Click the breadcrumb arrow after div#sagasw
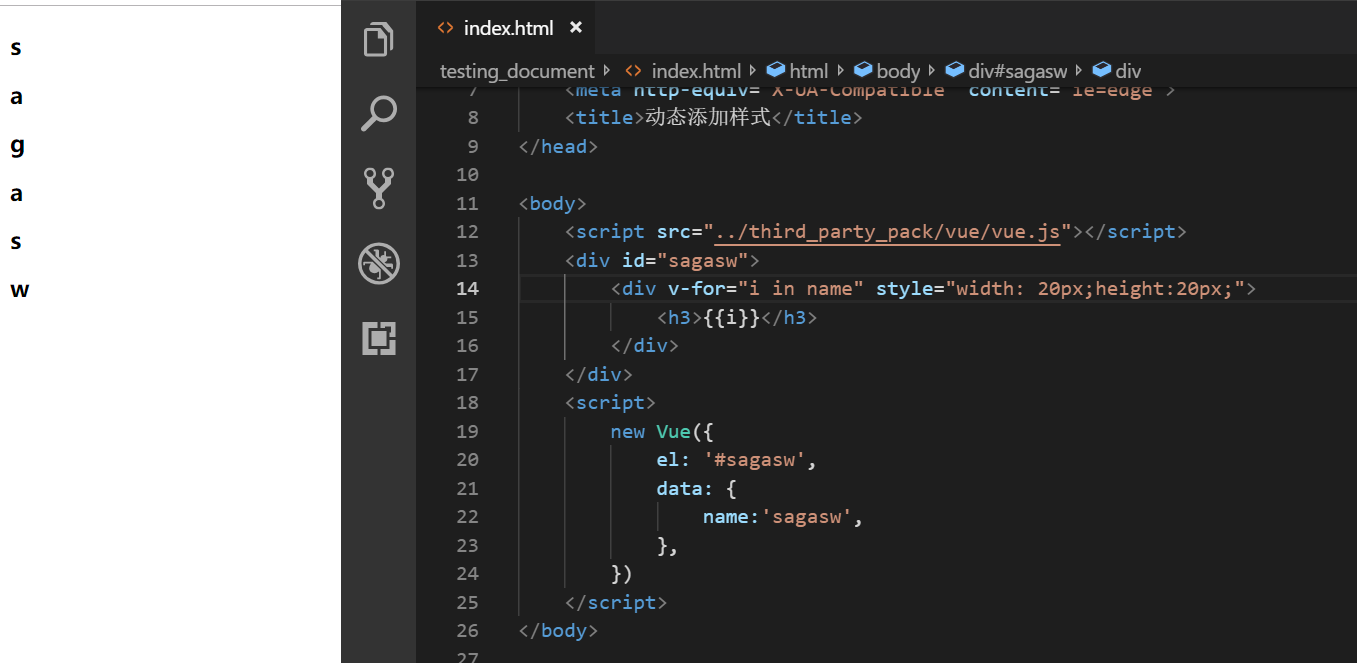Viewport: 1357px width, 663px height. [x=1080, y=71]
